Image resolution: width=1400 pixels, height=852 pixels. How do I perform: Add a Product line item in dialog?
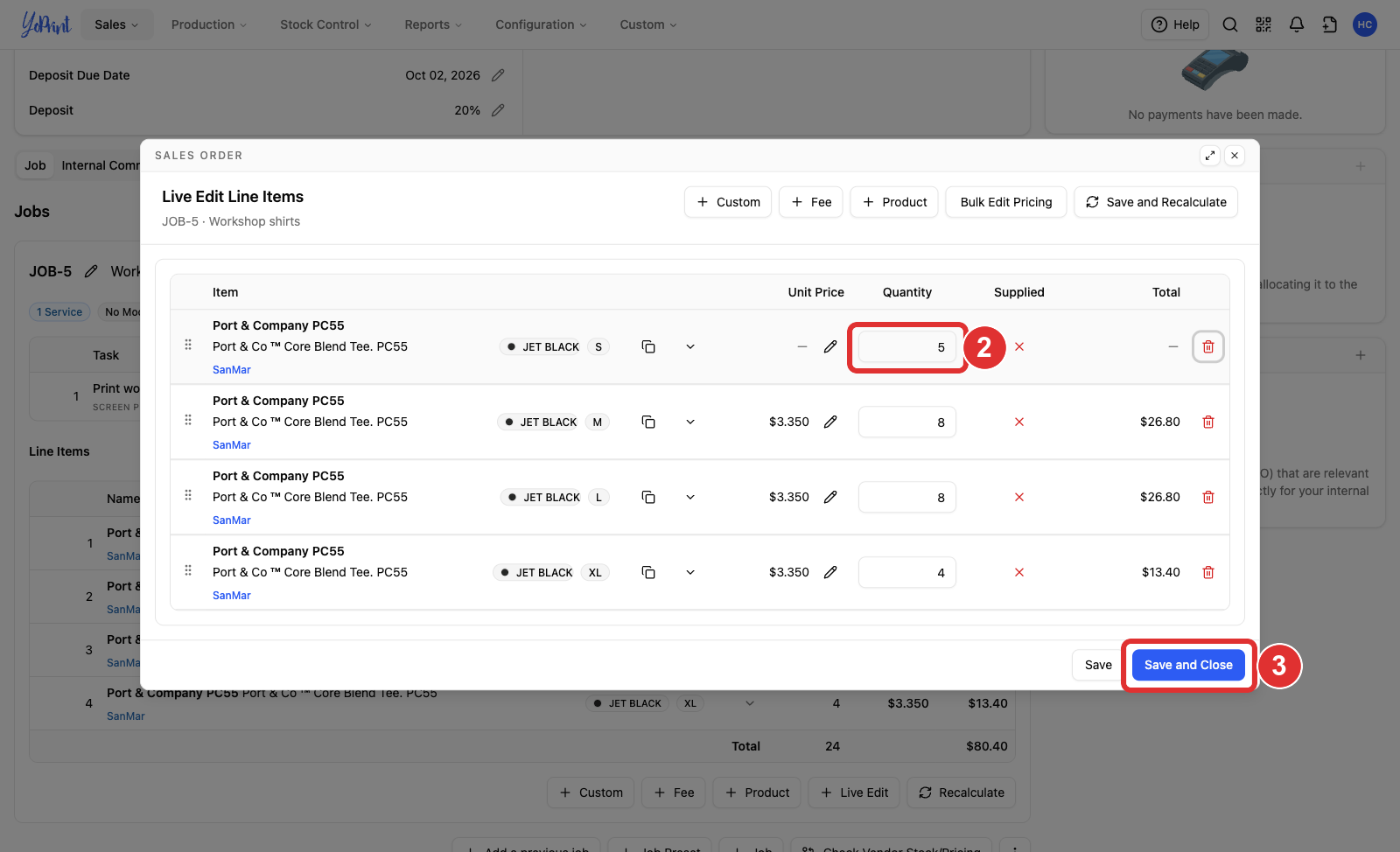point(894,202)
